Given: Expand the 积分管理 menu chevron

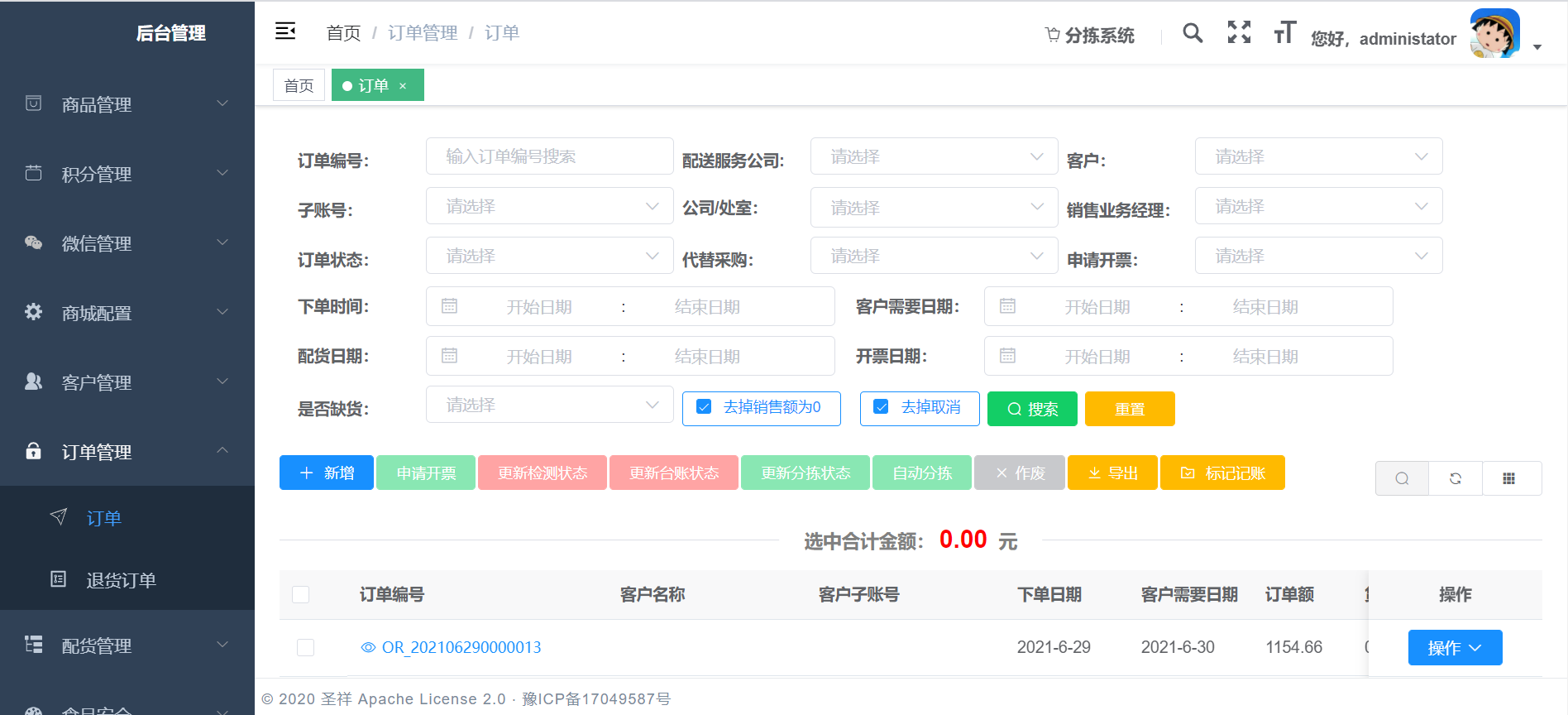Looking at the screenshot, I should (x=222, y=173).
